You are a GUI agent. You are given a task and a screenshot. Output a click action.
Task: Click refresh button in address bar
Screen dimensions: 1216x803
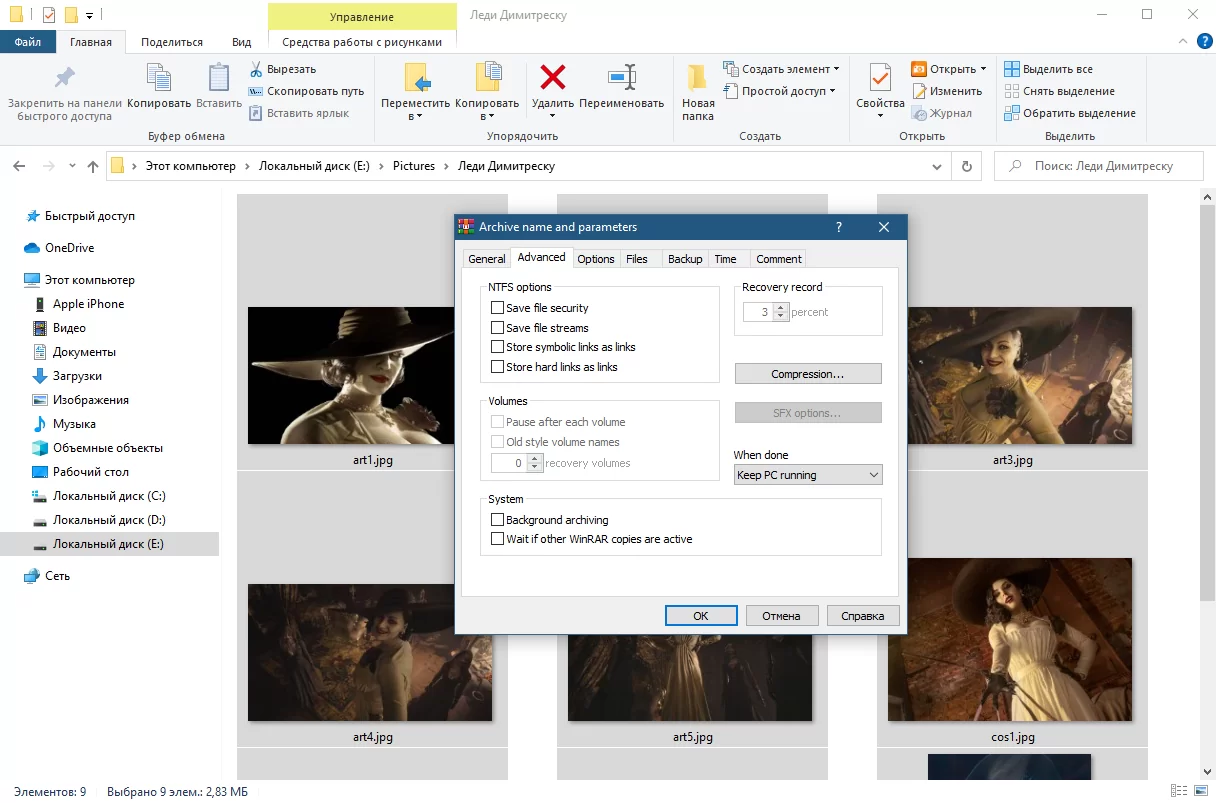coord(966,166)
